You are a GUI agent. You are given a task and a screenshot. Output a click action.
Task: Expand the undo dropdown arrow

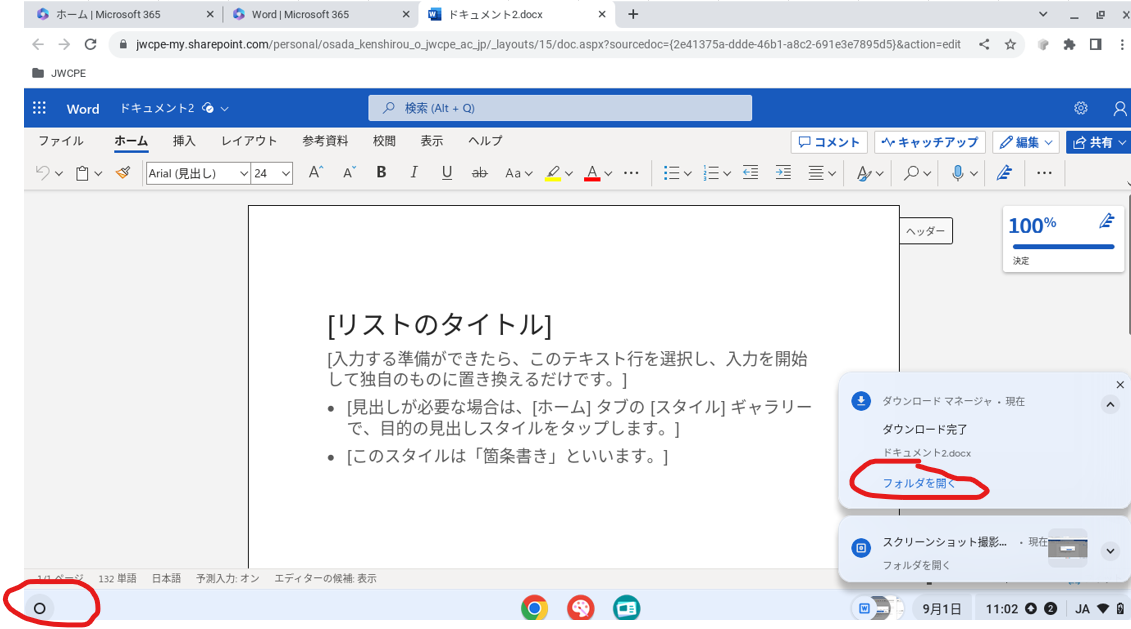[x=59, y=174]
